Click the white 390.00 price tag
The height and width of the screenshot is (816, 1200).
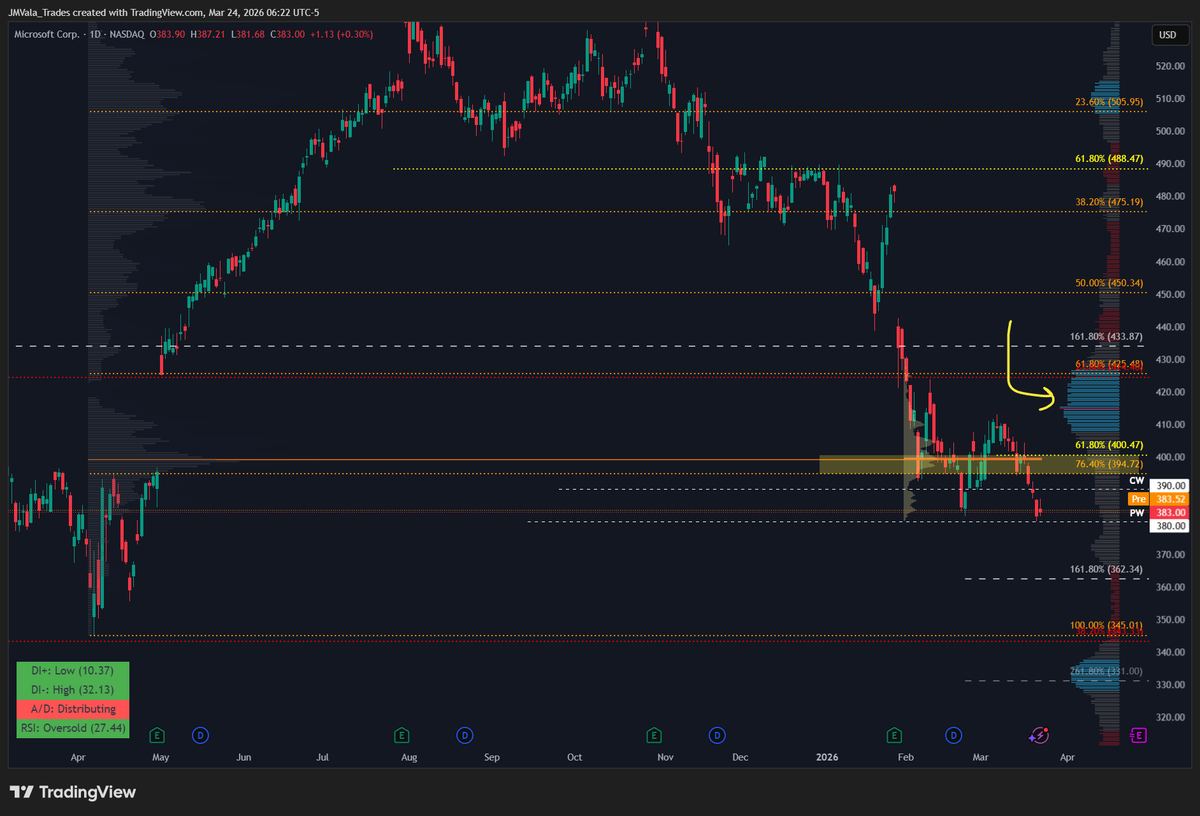(x=1168, y=485)
